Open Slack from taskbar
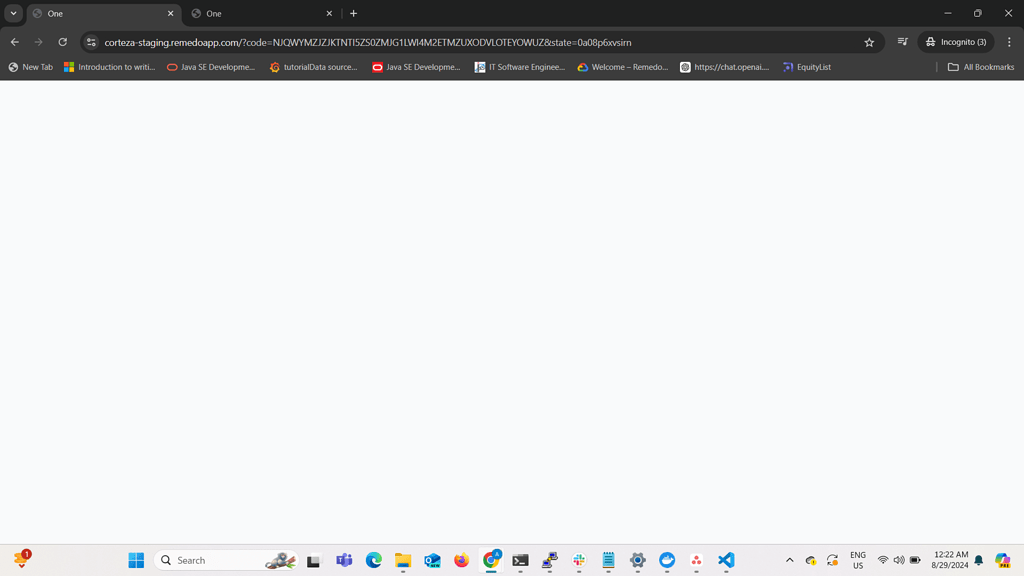The image size is (1024, 576). [x=579, y=560]
